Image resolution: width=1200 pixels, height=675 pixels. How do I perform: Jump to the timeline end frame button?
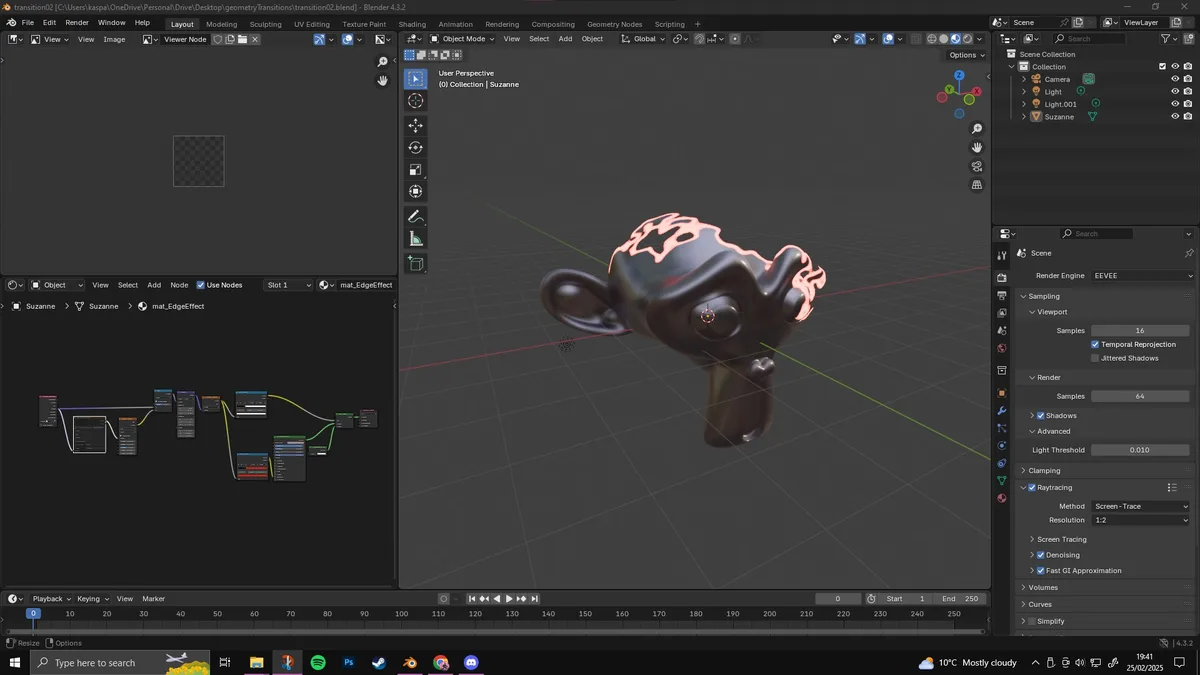pos(535,599)
